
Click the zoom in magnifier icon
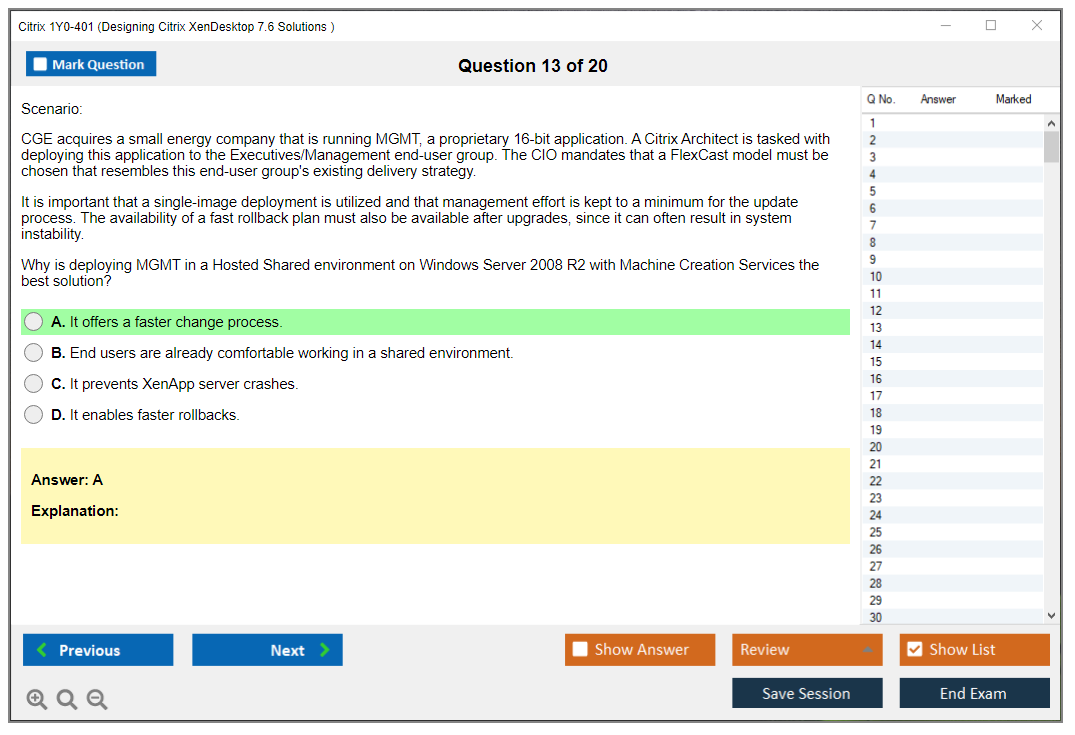(x=37, y=699)
